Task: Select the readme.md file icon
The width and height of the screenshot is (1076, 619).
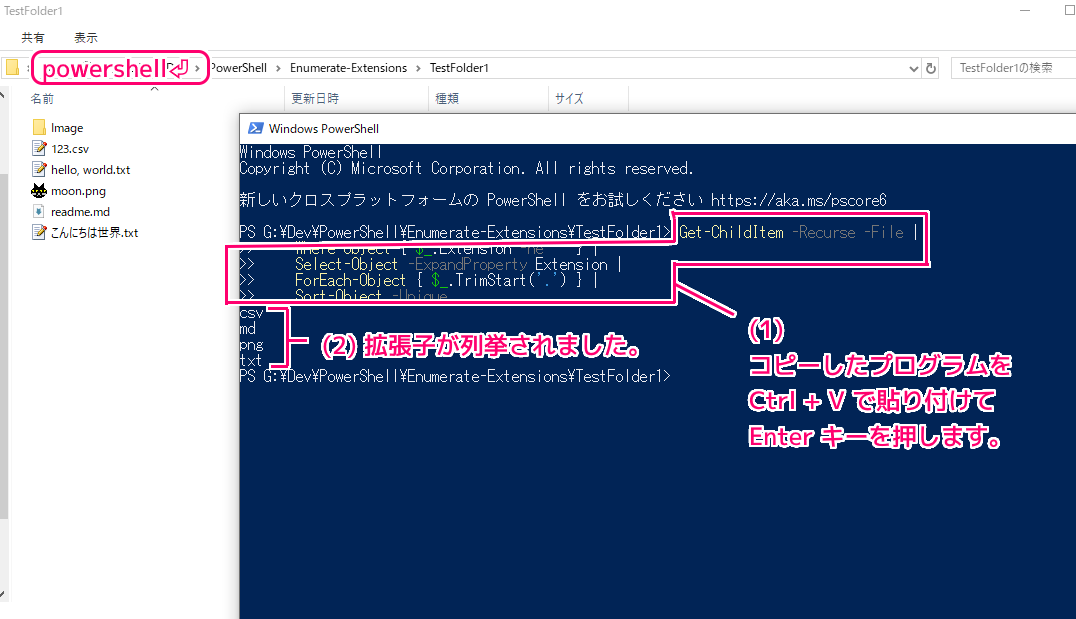Action: pos(39,211)
